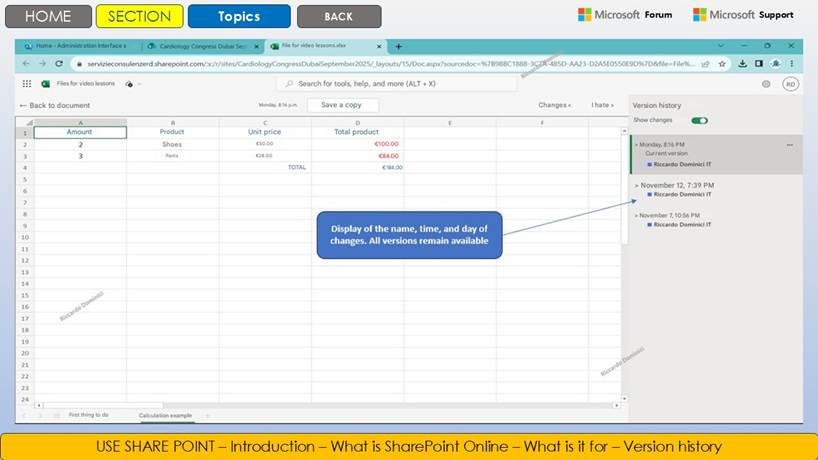Expand the November 7, 10:56 PM version
Image resolution: width=818 pixels, height=460 pixels.
[636, 215]
